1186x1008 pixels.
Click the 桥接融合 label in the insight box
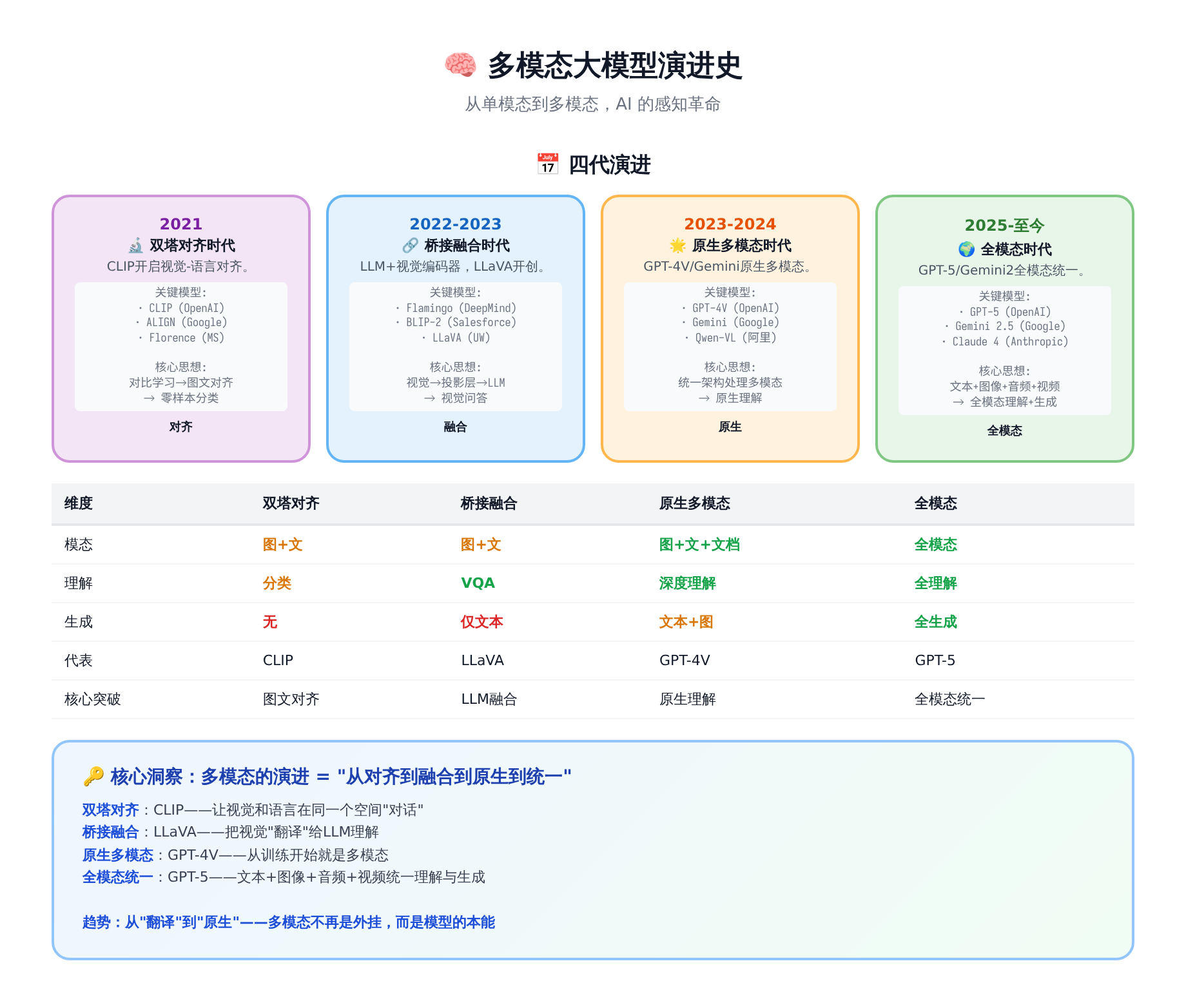pyautogui.click(x=111, y=832)
